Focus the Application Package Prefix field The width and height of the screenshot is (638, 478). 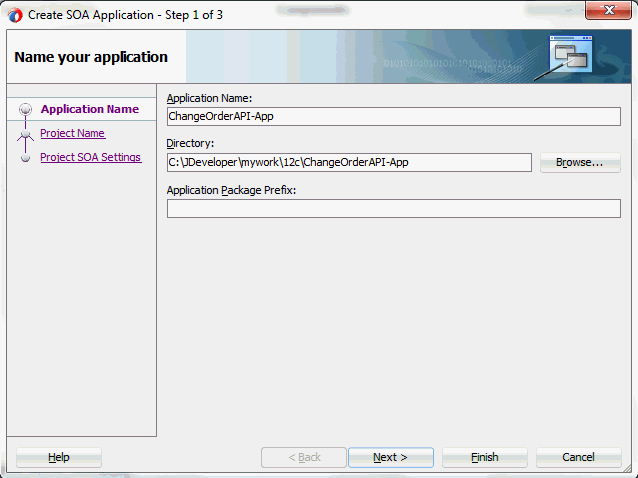(x=393, y=208)
